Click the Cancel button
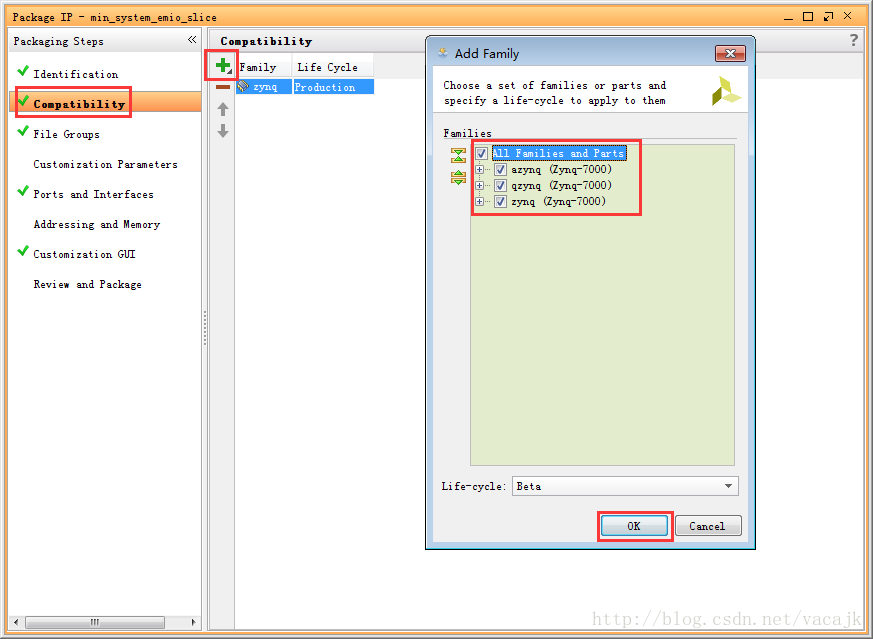873x639 pixels. (708, 526)
